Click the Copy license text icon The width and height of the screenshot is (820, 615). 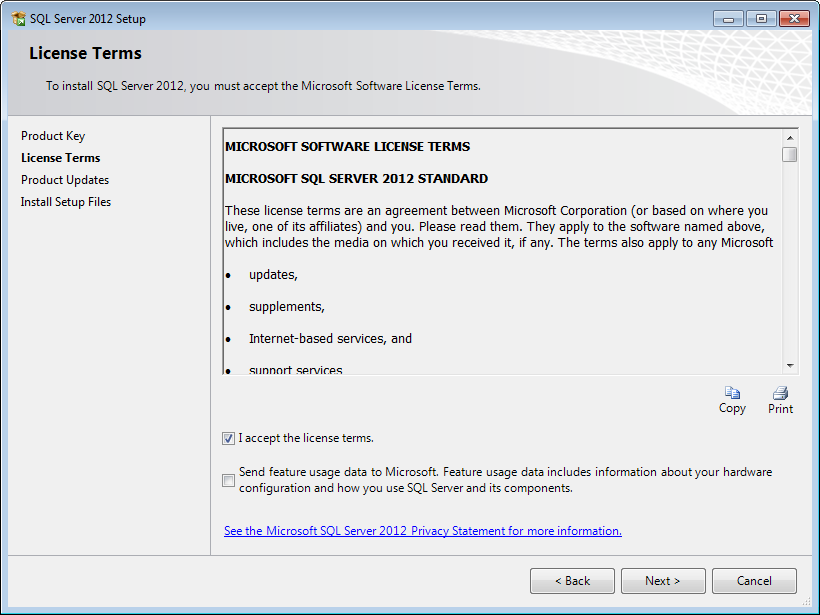pyautogui.click(x=732, y=393)
